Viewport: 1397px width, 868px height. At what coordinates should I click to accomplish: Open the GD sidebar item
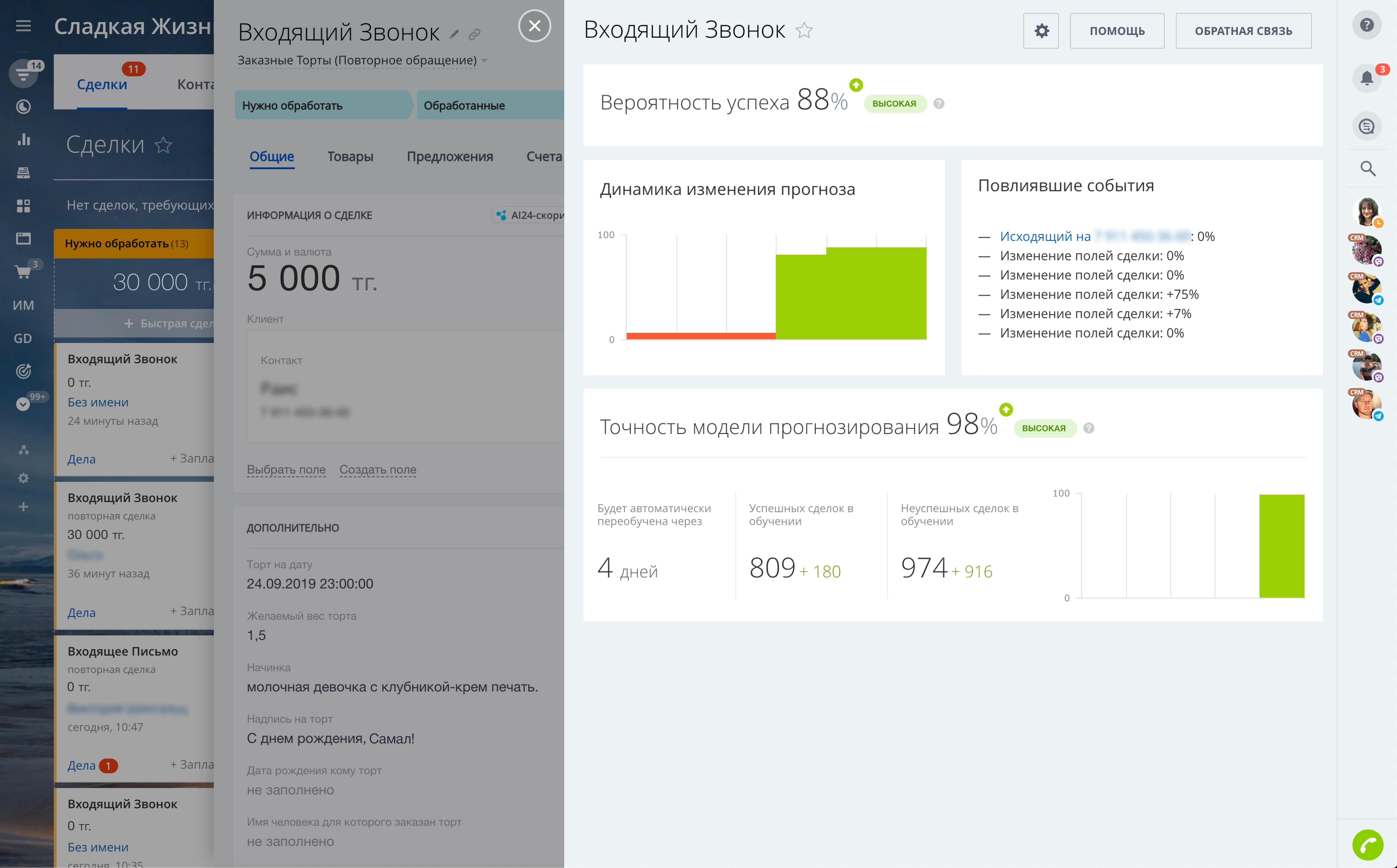pos(23,339)
